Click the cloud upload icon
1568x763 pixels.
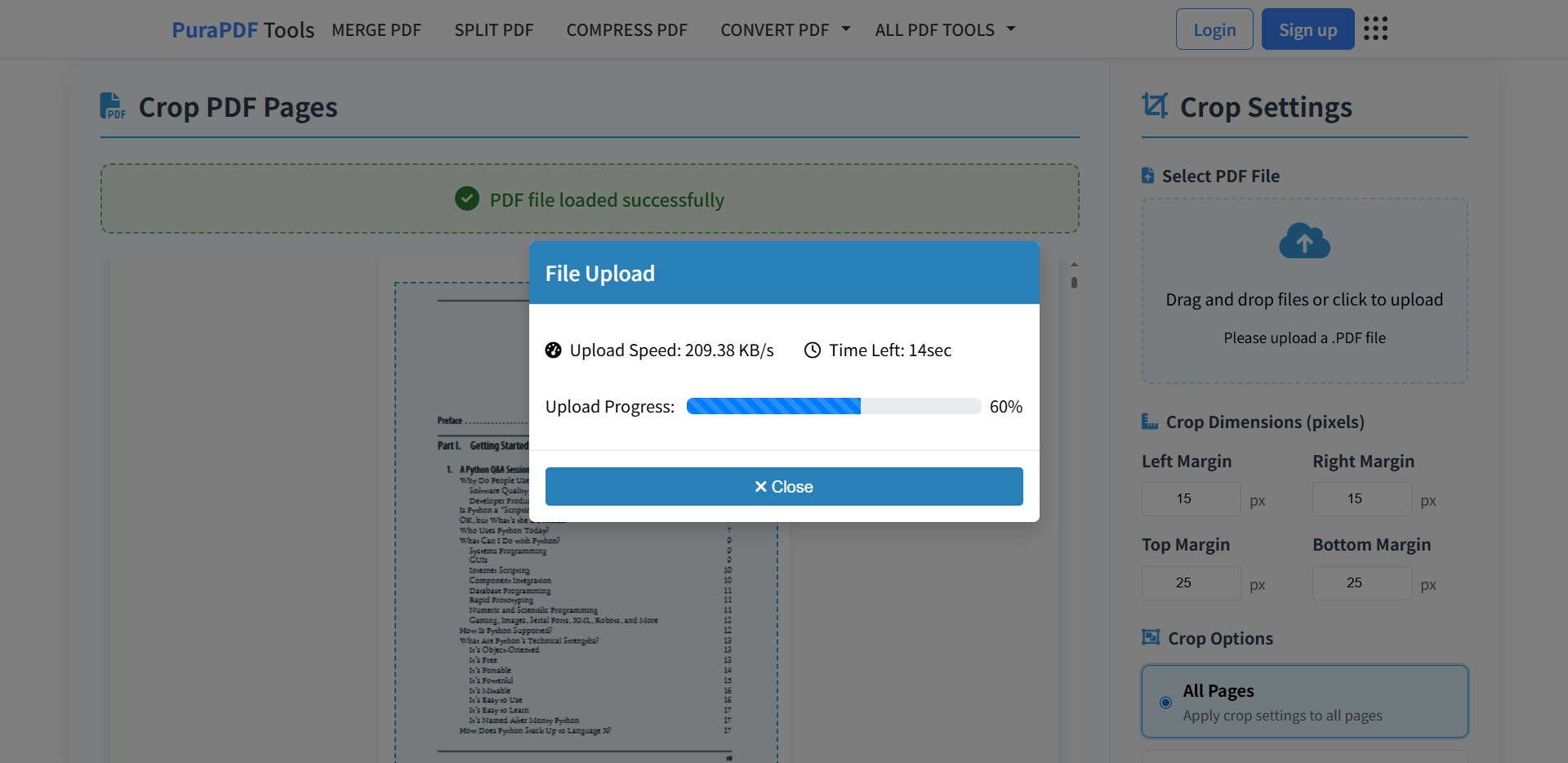[x=1304, y=241]
